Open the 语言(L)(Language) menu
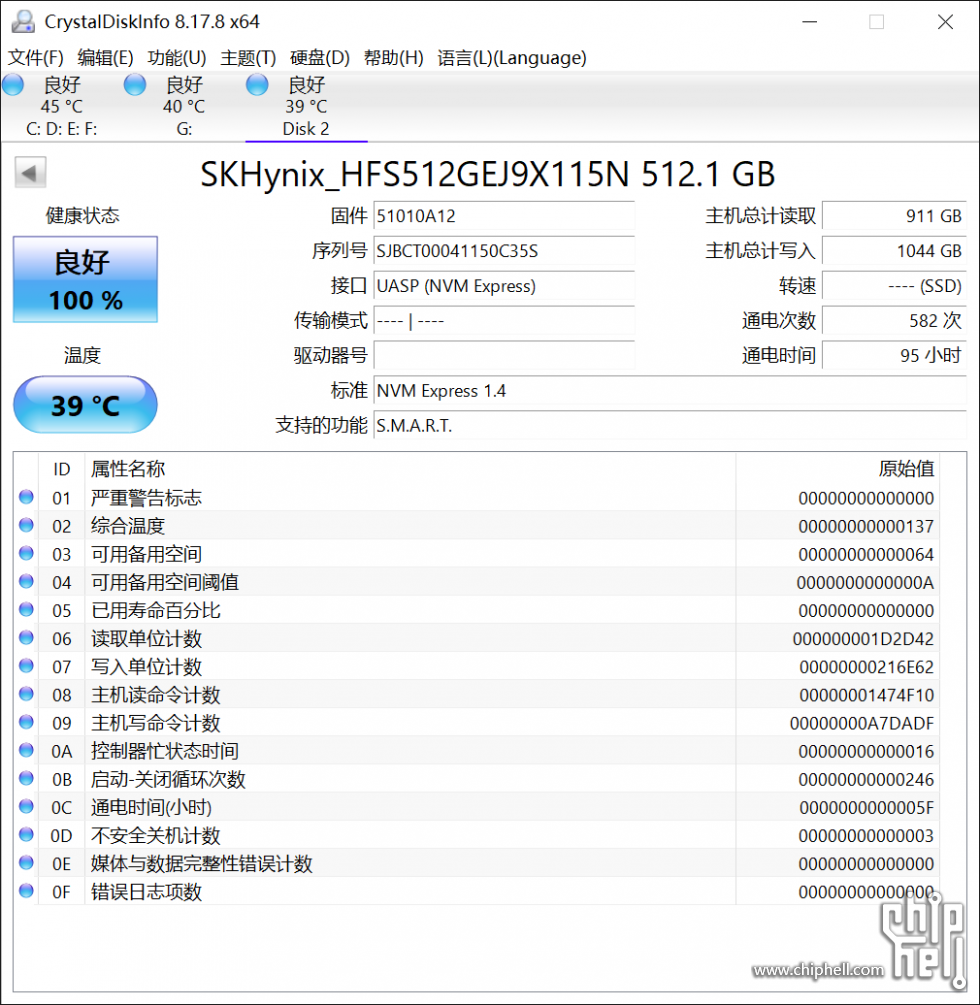 point(512,58)
